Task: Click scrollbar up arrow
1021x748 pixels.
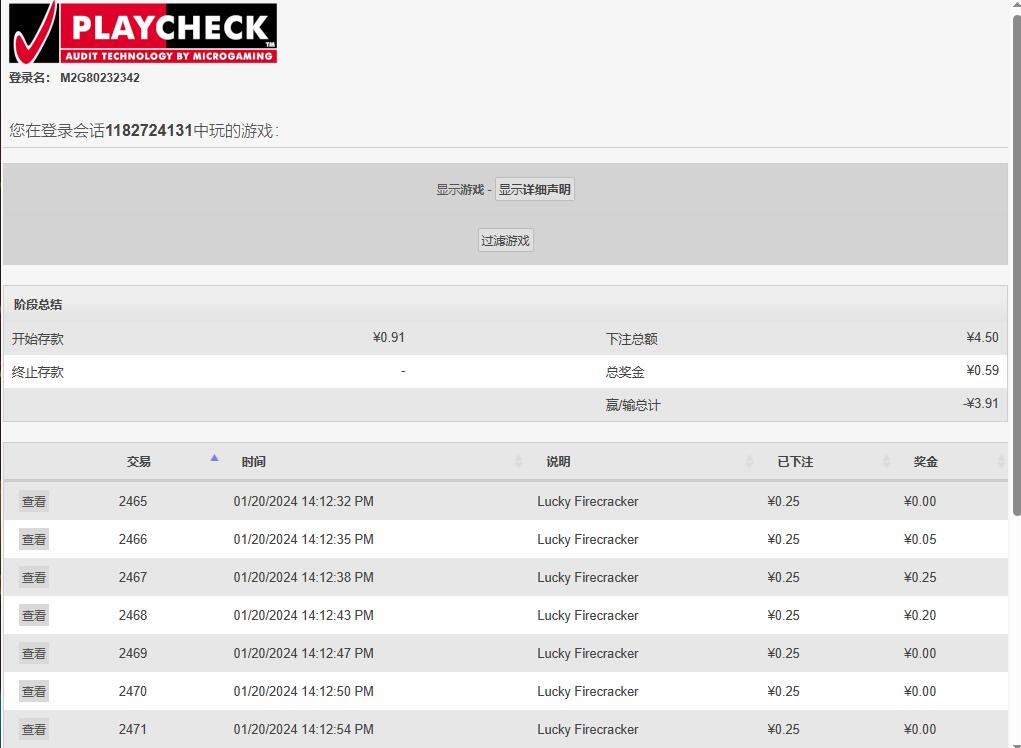Action: [x=1014, y=7]
